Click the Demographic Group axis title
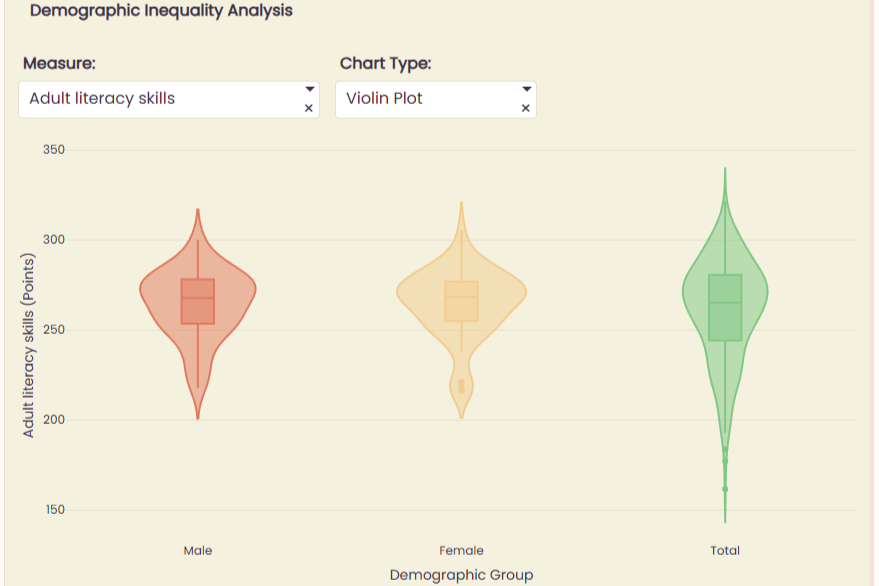The height and width of the screenshot is (586, 879). (461, 575)
